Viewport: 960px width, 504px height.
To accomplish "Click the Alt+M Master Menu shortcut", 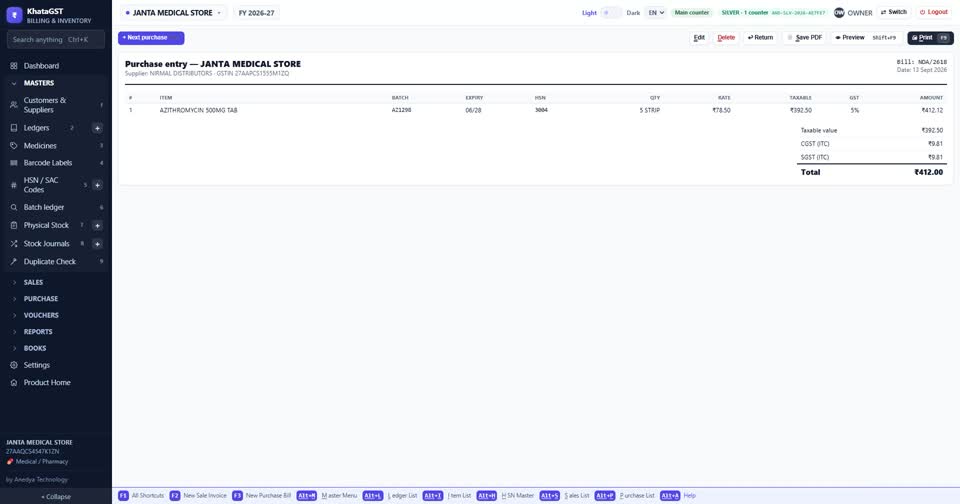I will 327,495.
